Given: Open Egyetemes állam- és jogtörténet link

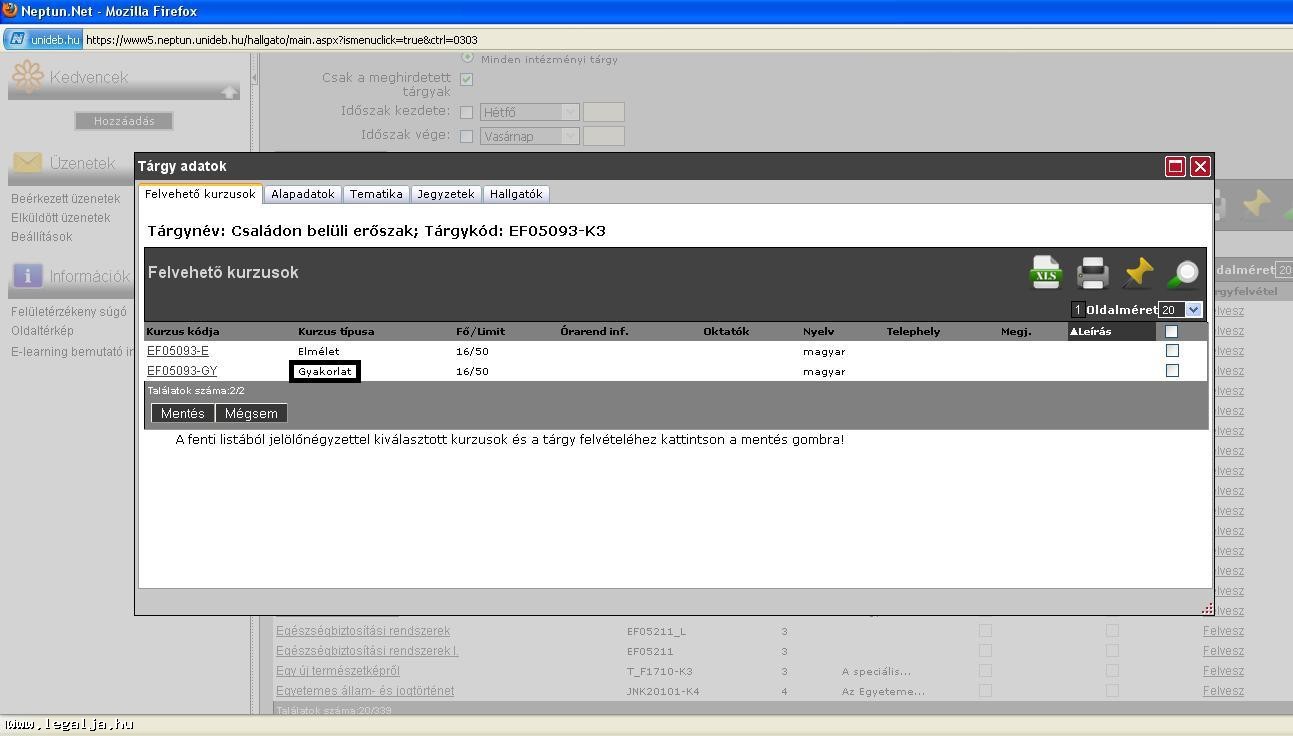Looking at the screenshot, I should 365,691.
